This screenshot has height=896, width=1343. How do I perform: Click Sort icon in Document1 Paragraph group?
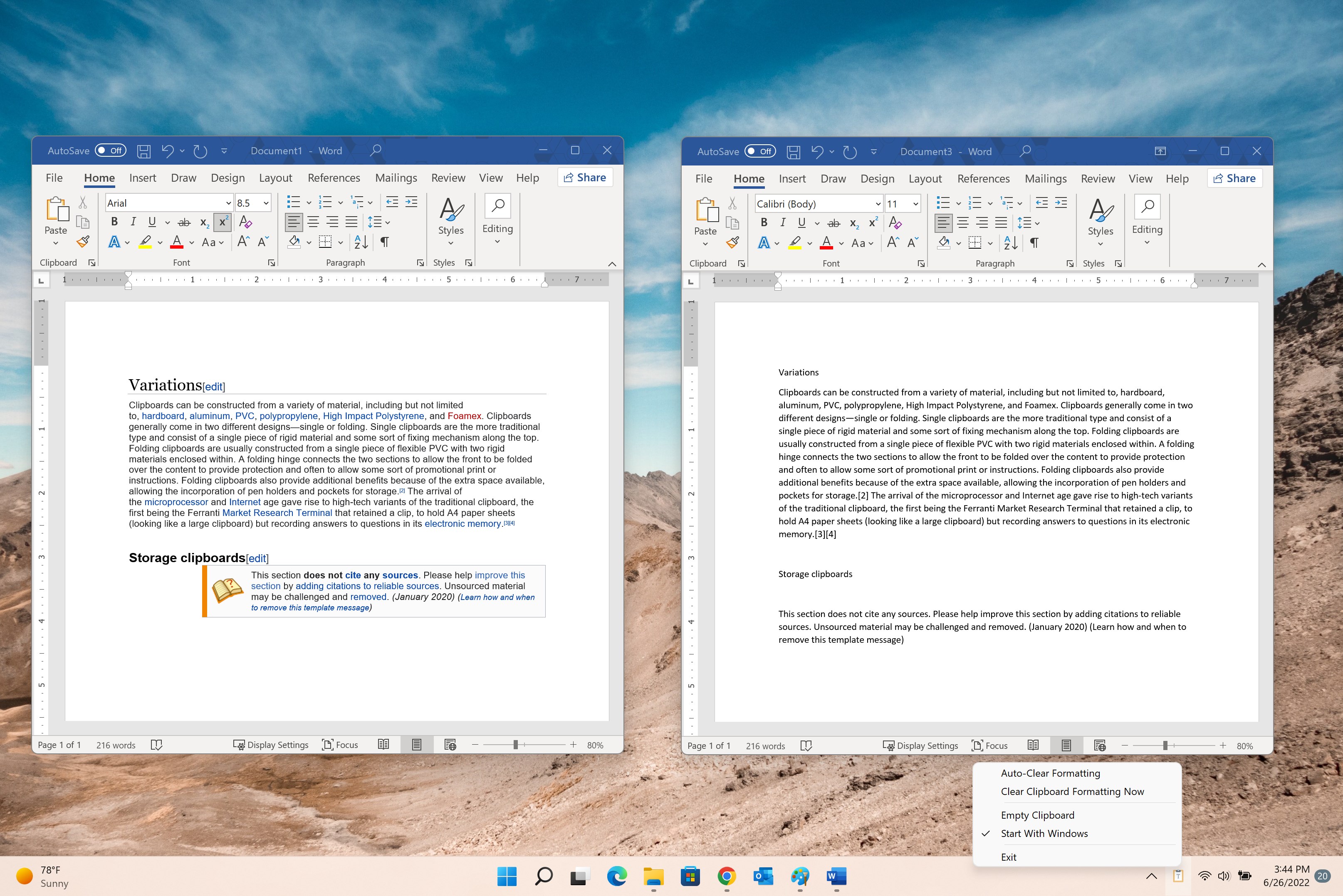(x=361, y=242)
